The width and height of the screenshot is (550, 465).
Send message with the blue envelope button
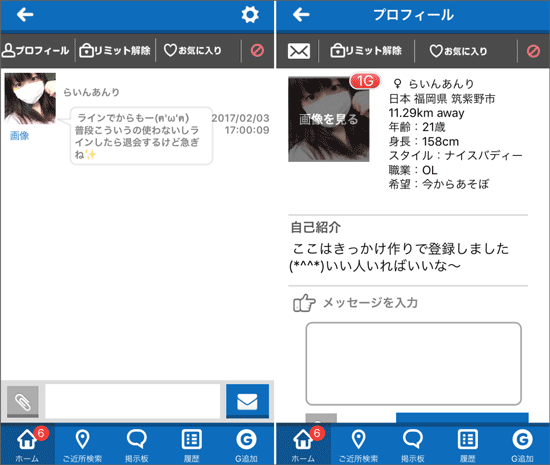pyautogui.click(x=248, y=401)
